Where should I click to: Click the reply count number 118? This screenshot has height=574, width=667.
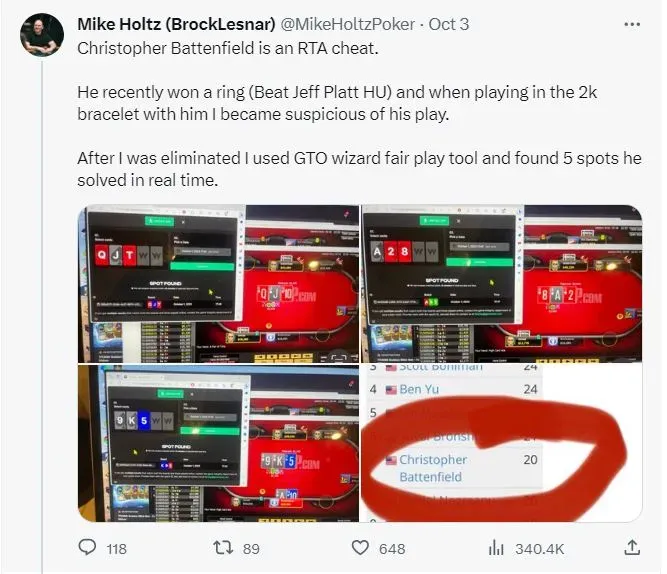(117, 549)
